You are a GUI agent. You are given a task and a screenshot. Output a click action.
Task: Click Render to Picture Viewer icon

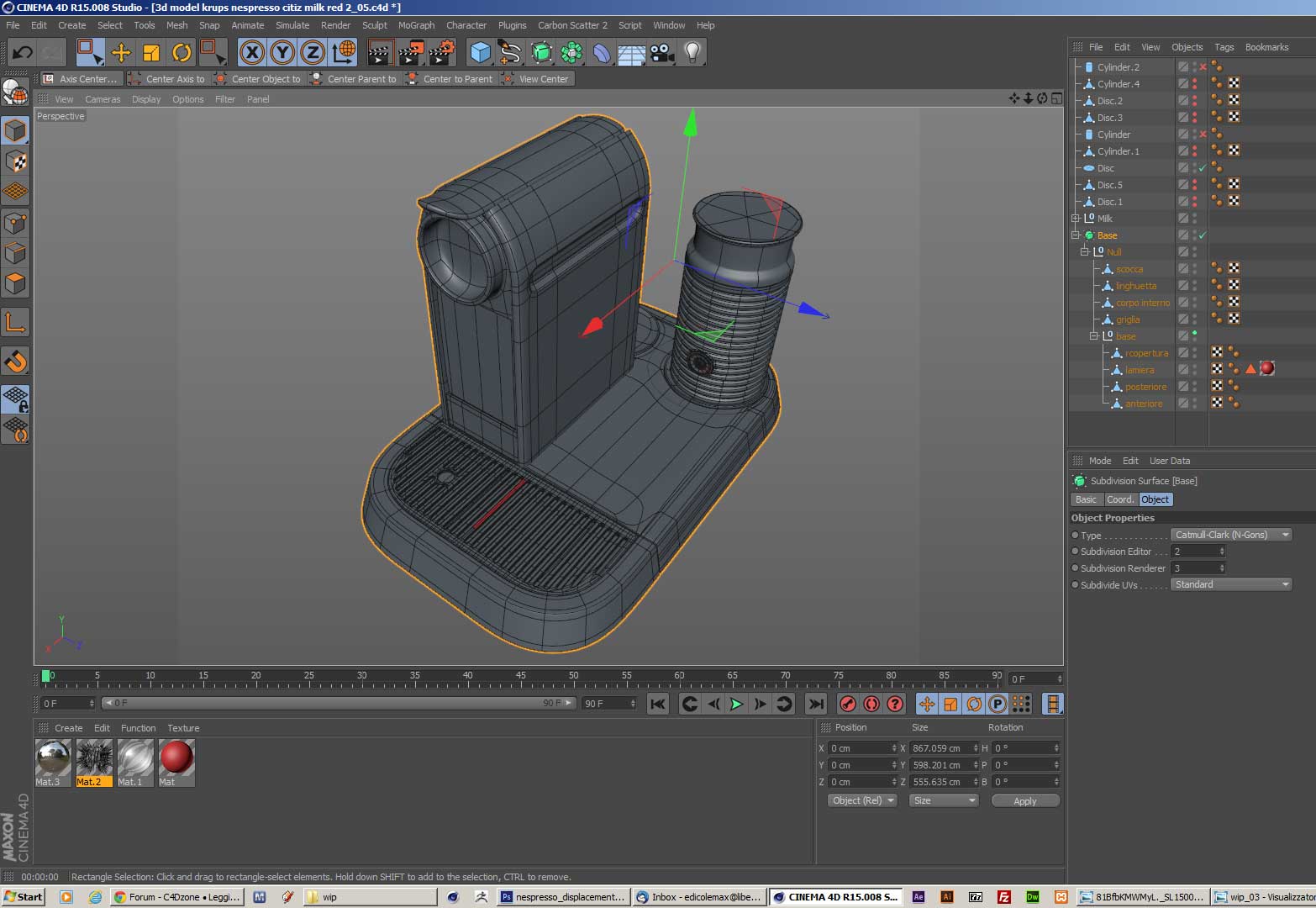[410, 53]
